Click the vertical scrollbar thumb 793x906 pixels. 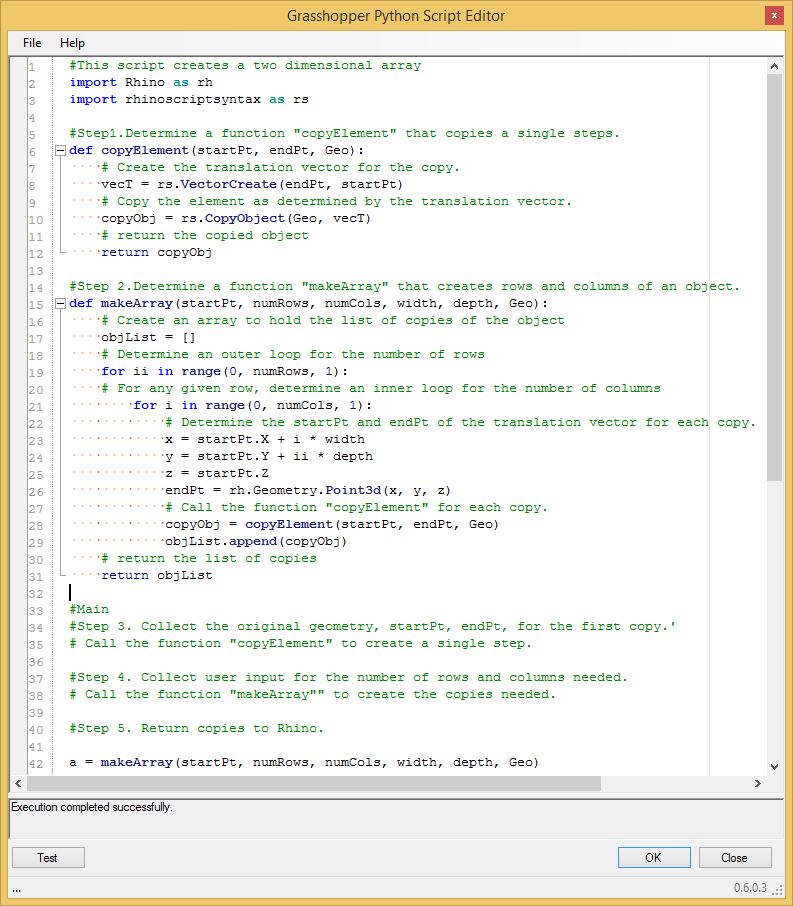775,277
